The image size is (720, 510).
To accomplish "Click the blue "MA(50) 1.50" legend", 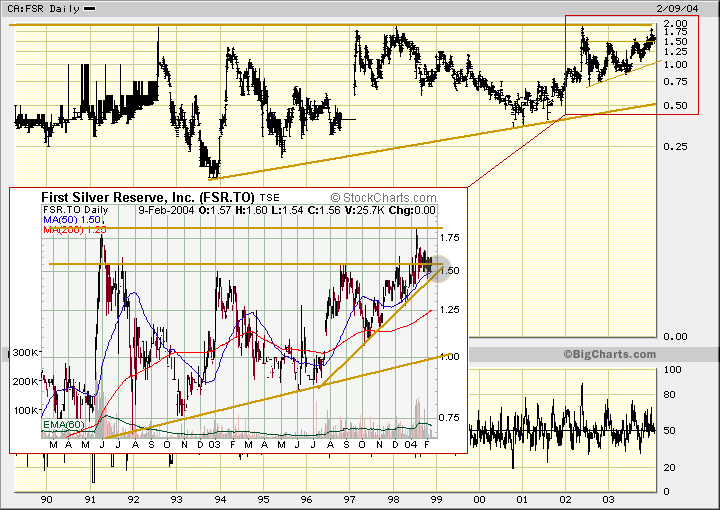I will (x=72, y=220).
